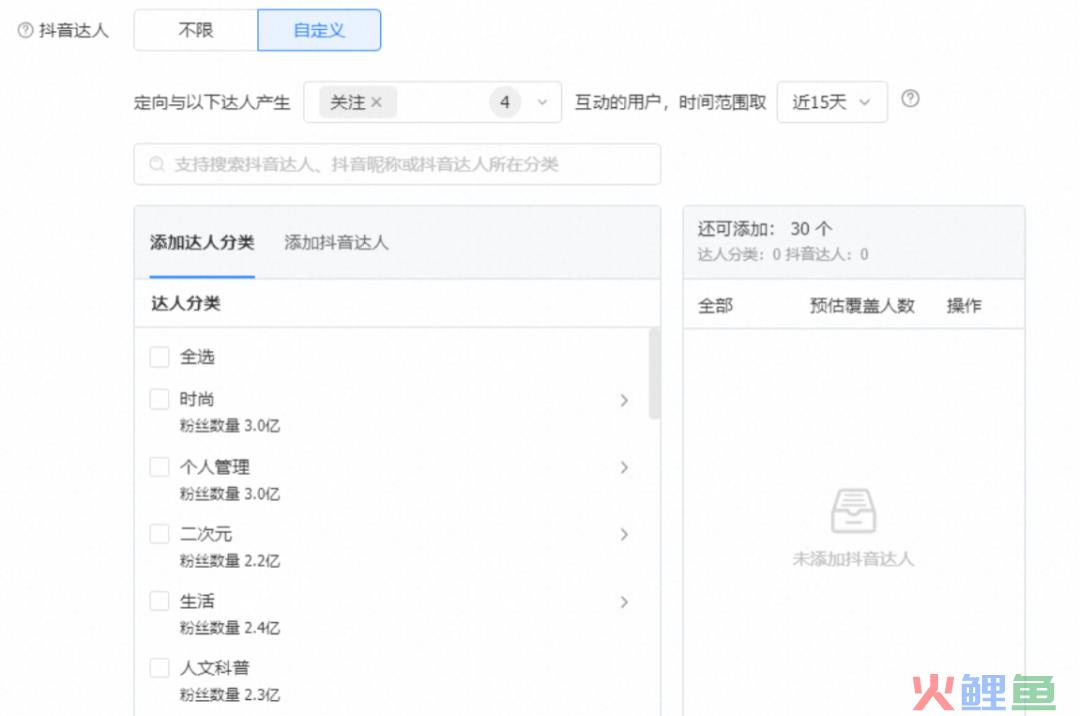Image resolution: width=1080 pixels, height=716 pixels.
Task: Click the 还可添加: 30 个 text
Action: tap(765, 229)
